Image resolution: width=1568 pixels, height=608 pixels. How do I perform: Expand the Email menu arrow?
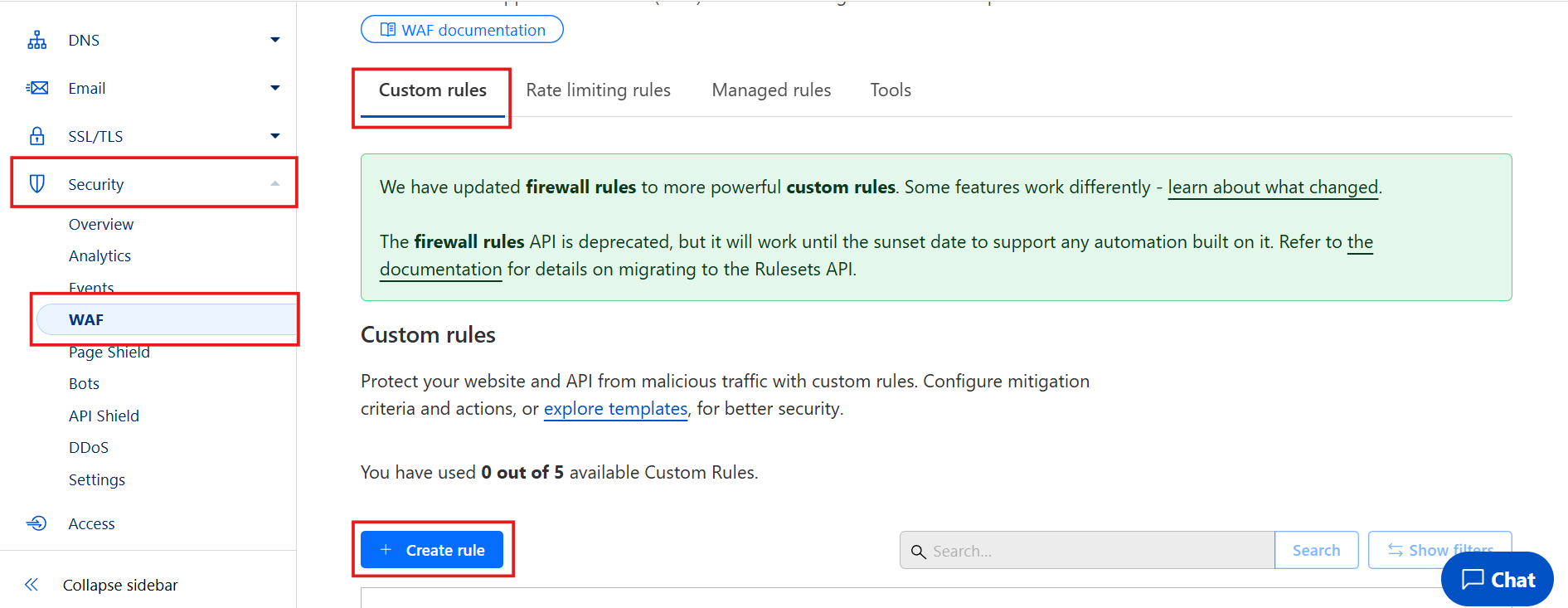(275, 88)
